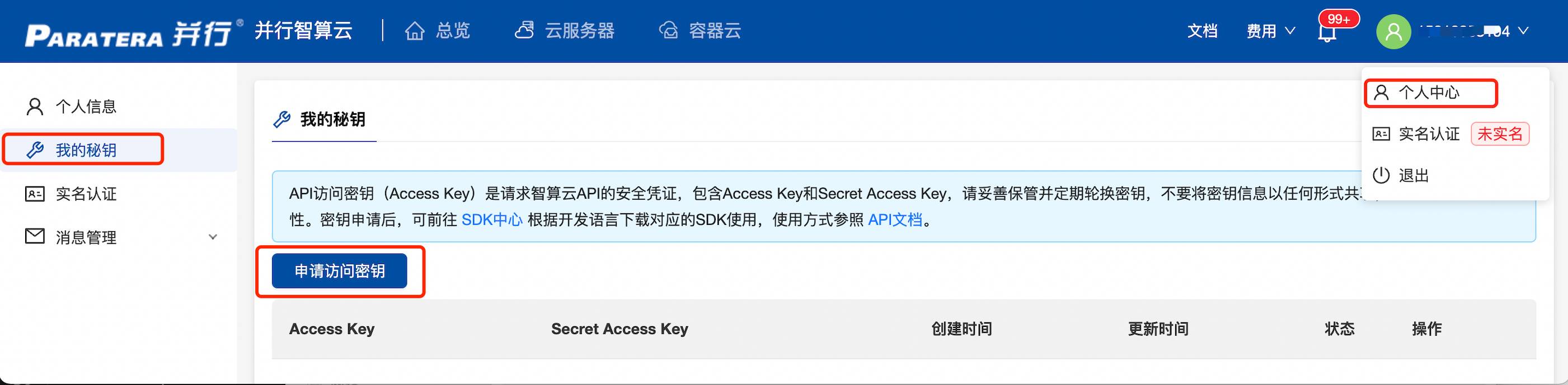The image size is (1568, 385).
Task: Click the Paratera 并行 logo
Action: click(x=129, y=34)
